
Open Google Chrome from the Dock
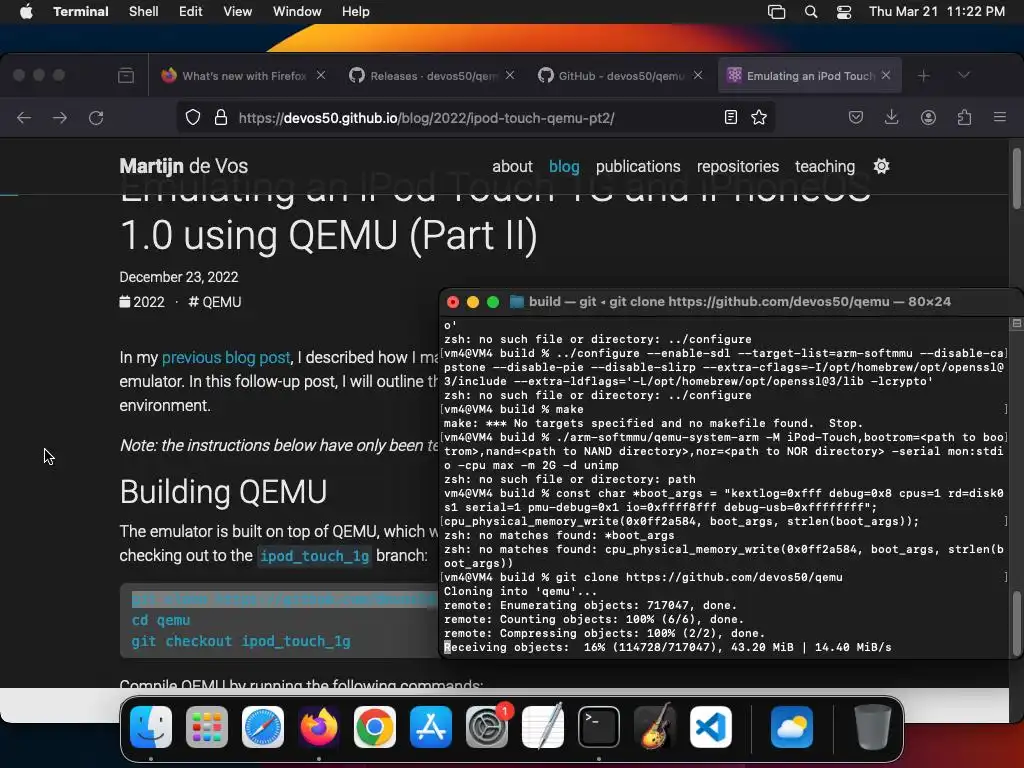click(375, 727)
